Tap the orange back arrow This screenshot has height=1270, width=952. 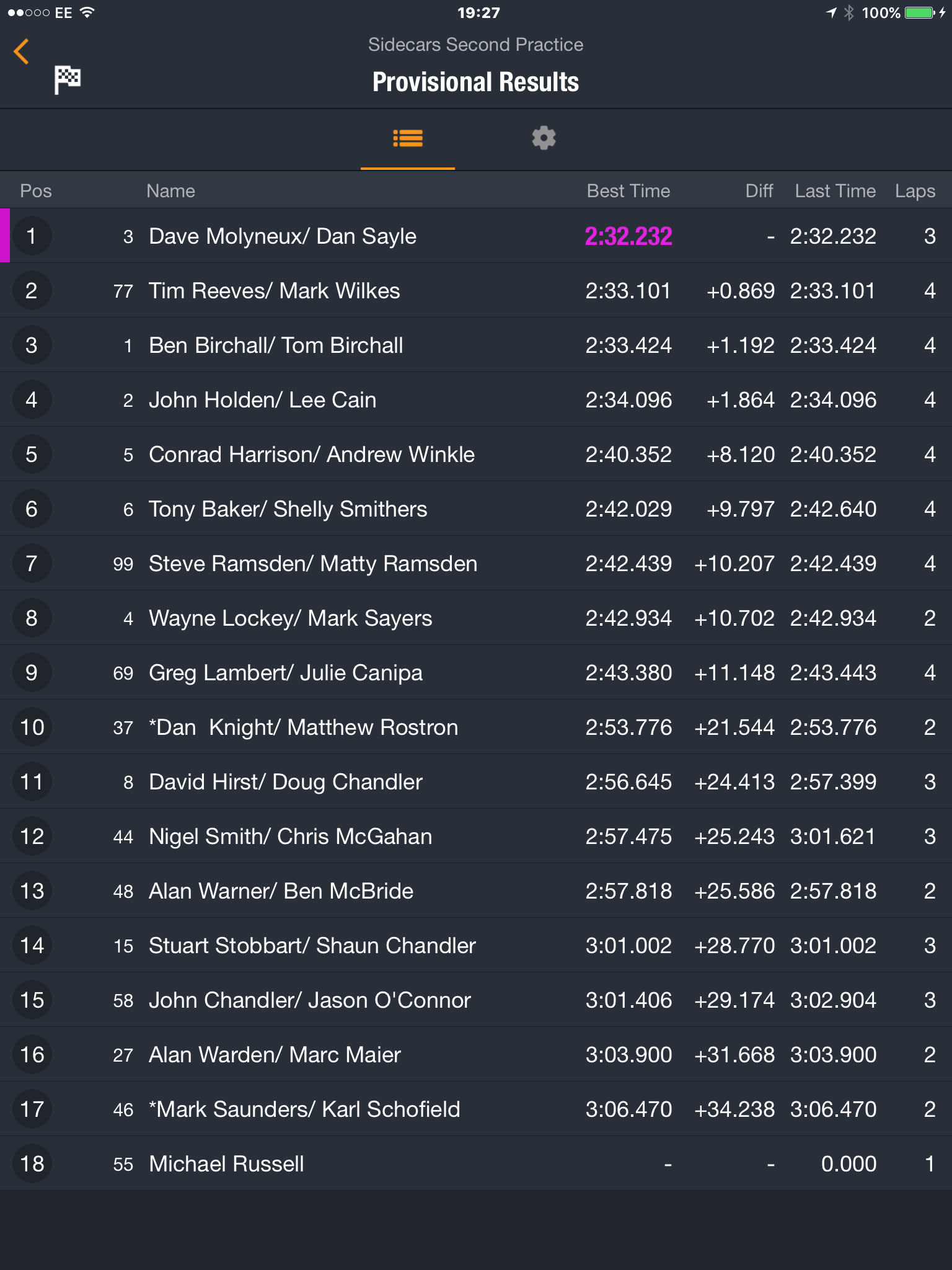pyautogui.click(x=22, y=51)
